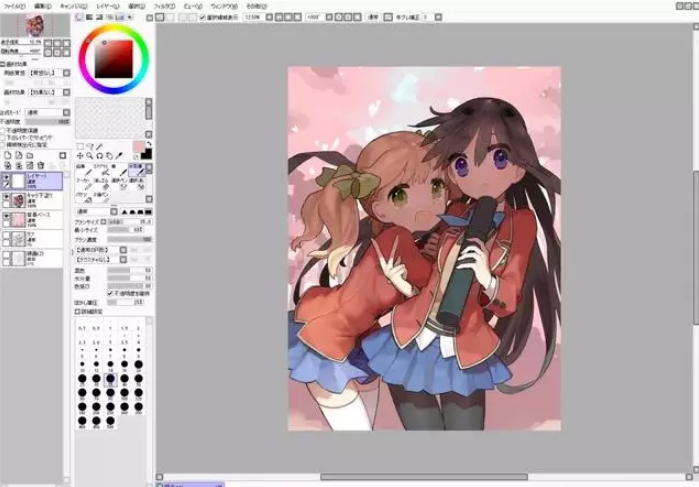Viewport: 699px width, 487px height.
Task: Choose the 鉛筆 pencil brush
Action: pos(84,169)
